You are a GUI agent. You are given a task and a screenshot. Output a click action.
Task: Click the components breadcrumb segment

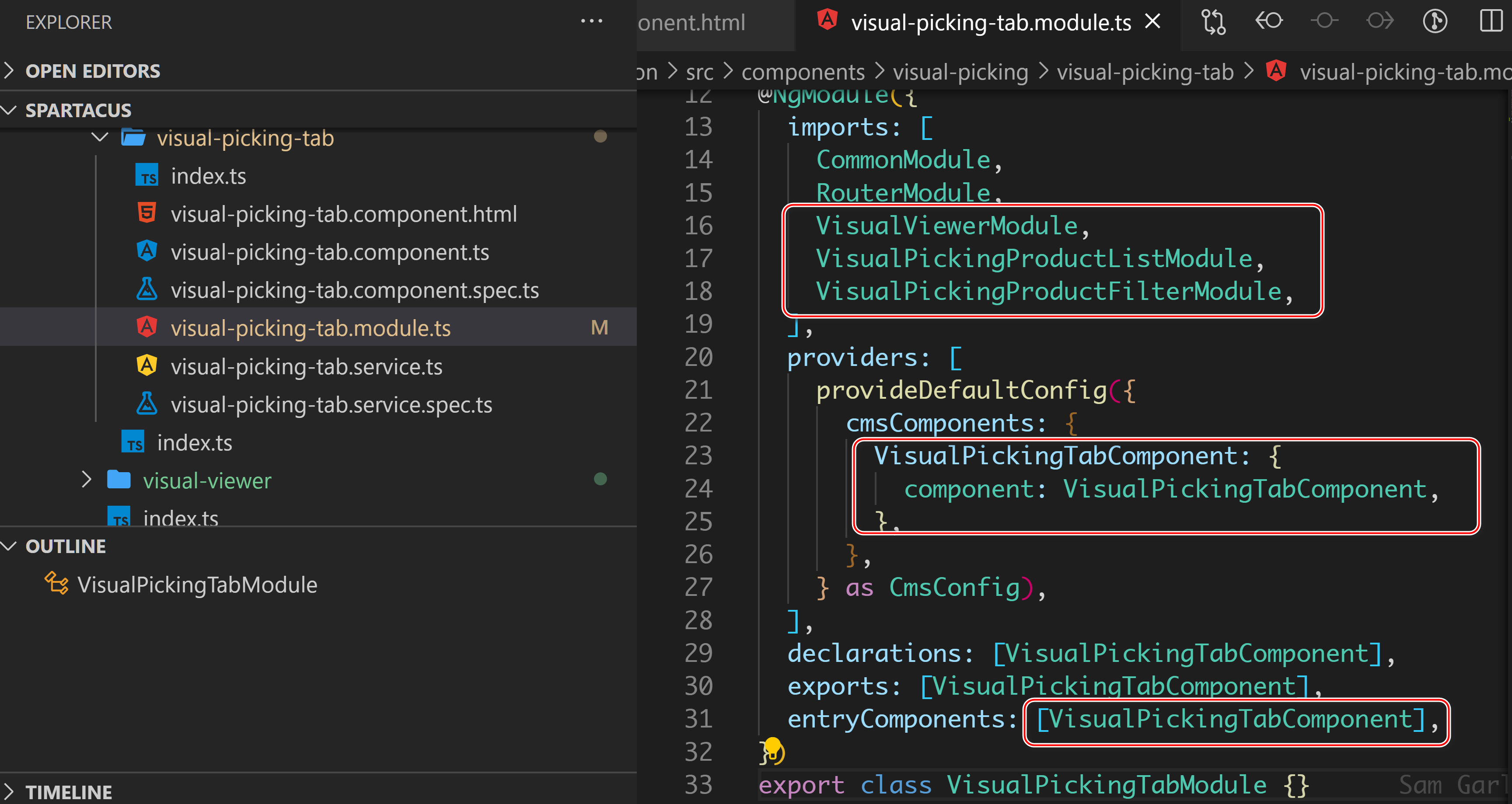pyautogui.click(x=803, y=72)
